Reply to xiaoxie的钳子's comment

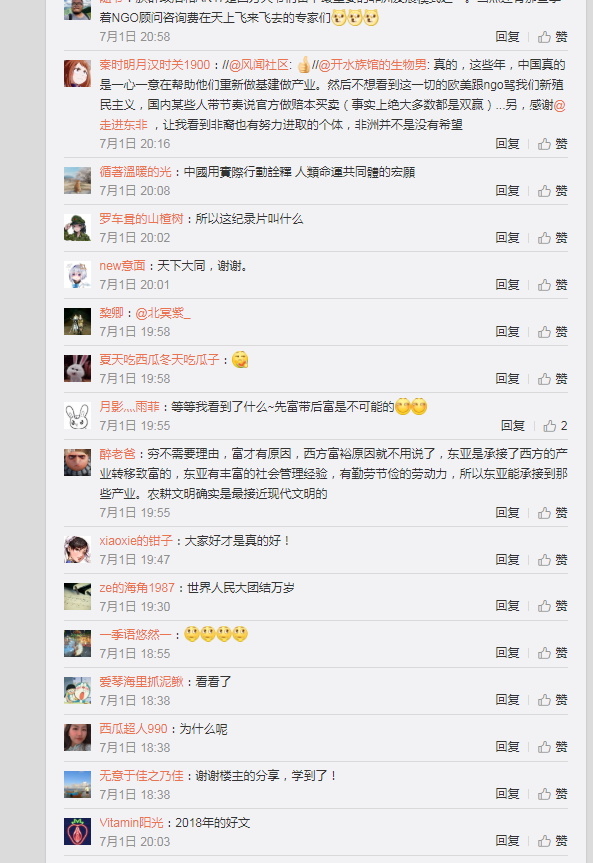(507, 559)
